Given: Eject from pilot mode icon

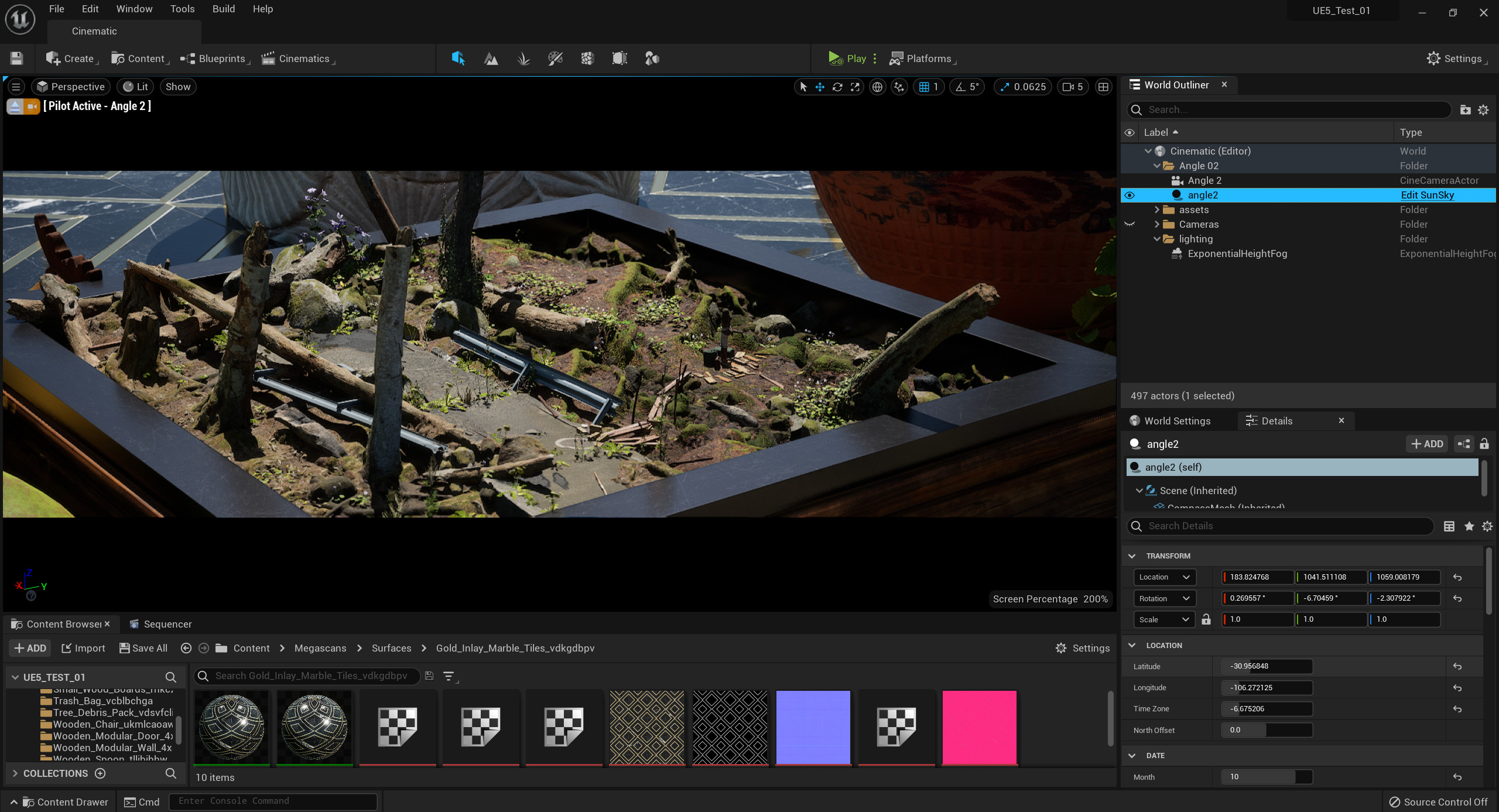Looking at the screenshot, I should tap(15, 107).
